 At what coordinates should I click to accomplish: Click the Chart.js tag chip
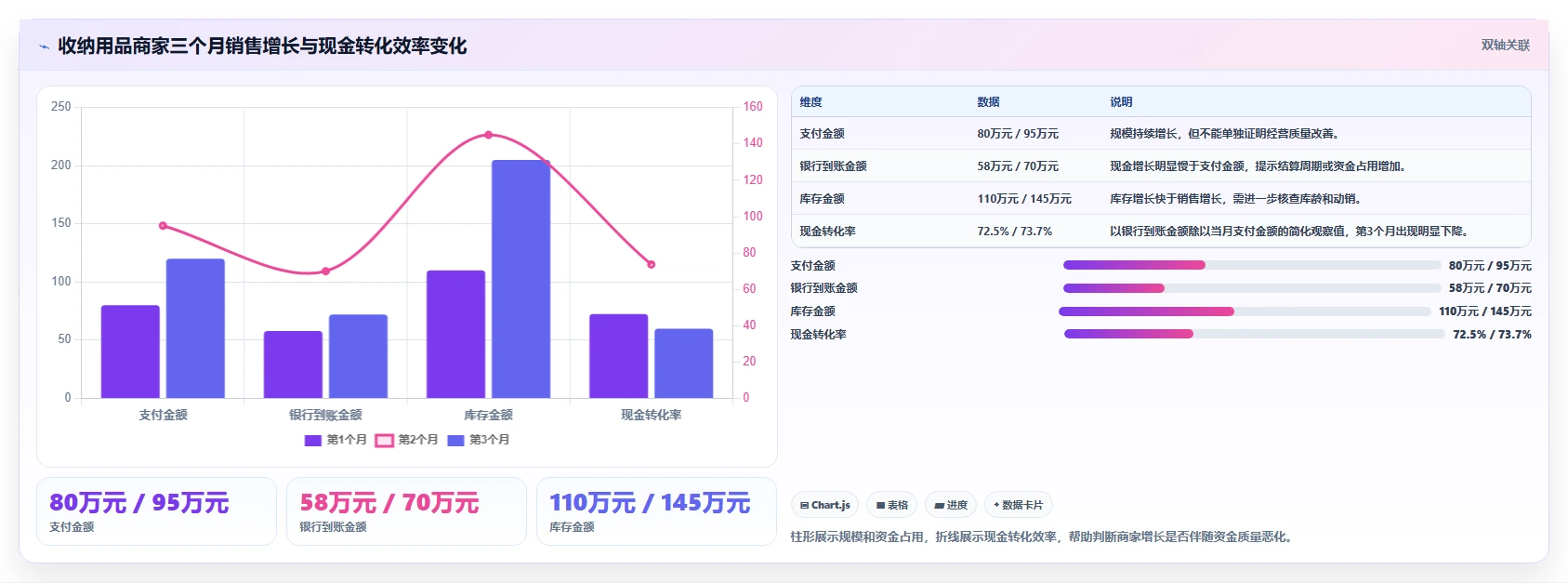pos(824,505)
